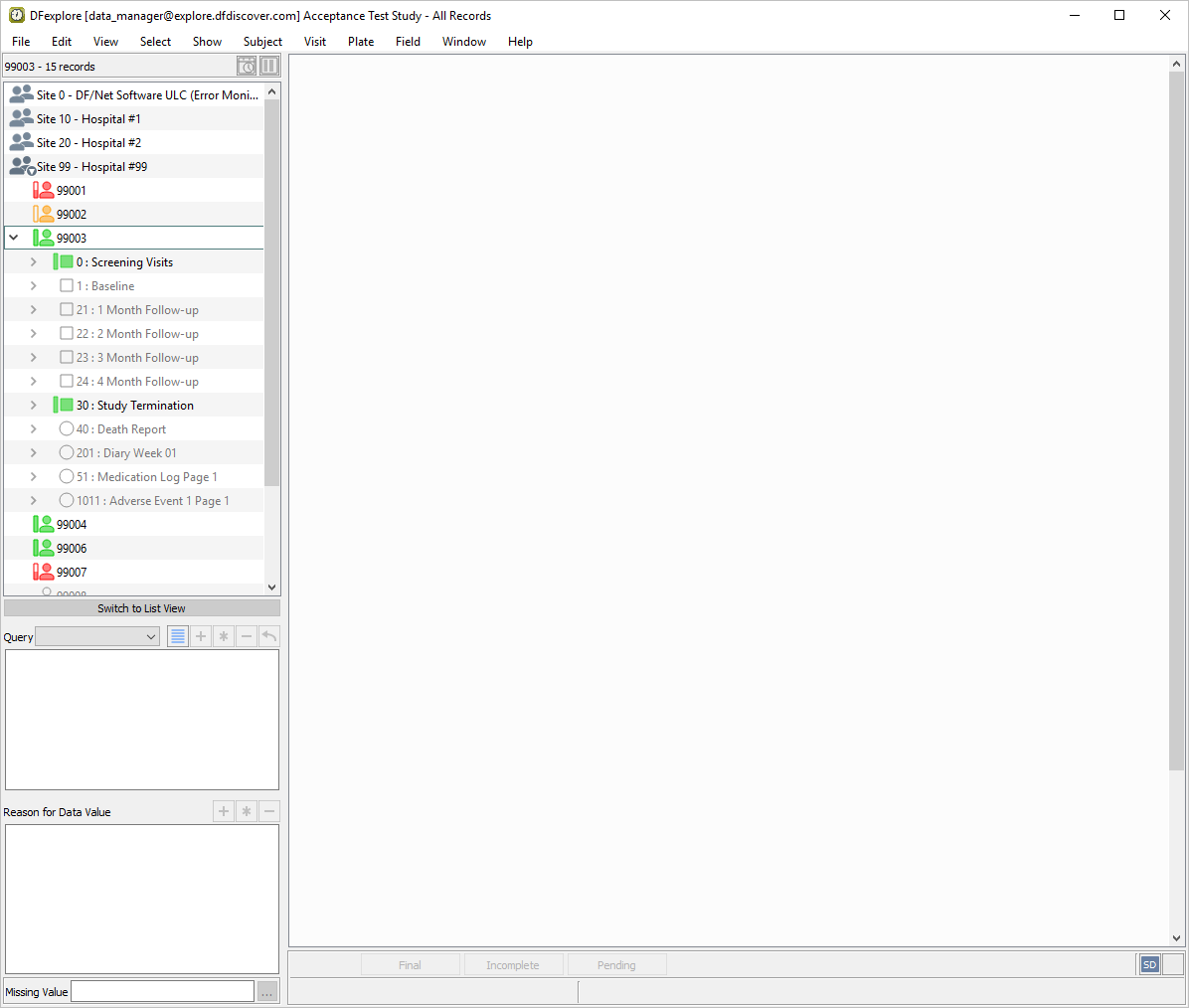This screenshot has width=1189, height=1008.
Task: Click the Missing Value input field
Action: pos(162,991)
